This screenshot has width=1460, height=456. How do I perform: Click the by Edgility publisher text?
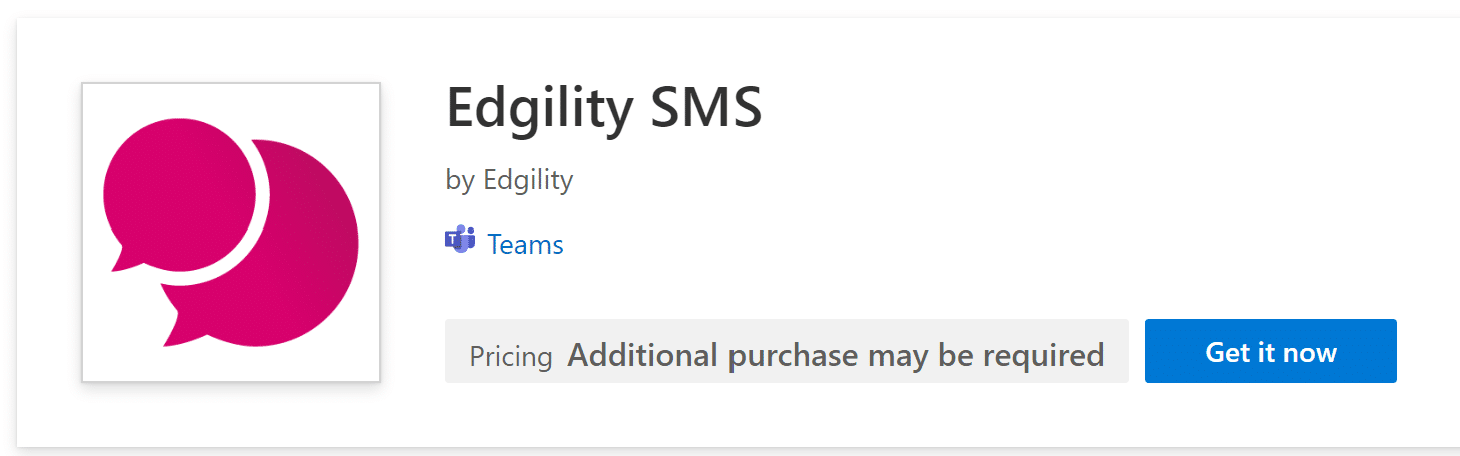coord(509,180)
